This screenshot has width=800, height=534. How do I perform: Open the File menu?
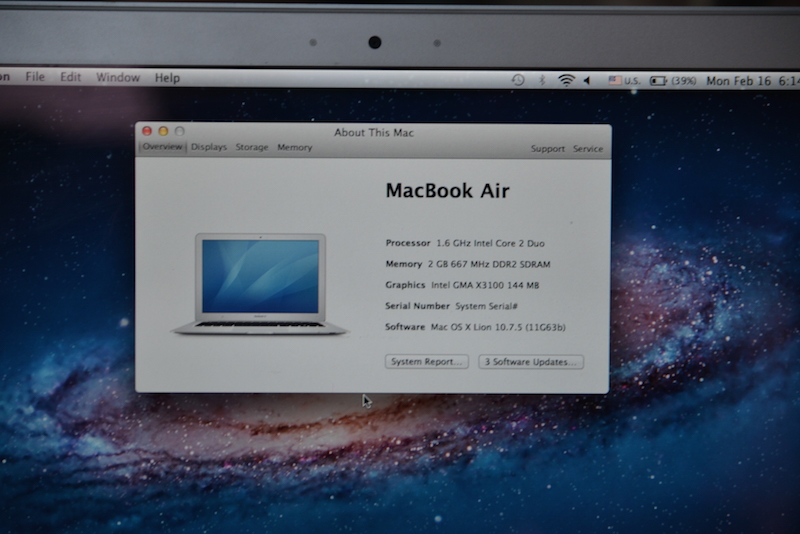point(35,77)
